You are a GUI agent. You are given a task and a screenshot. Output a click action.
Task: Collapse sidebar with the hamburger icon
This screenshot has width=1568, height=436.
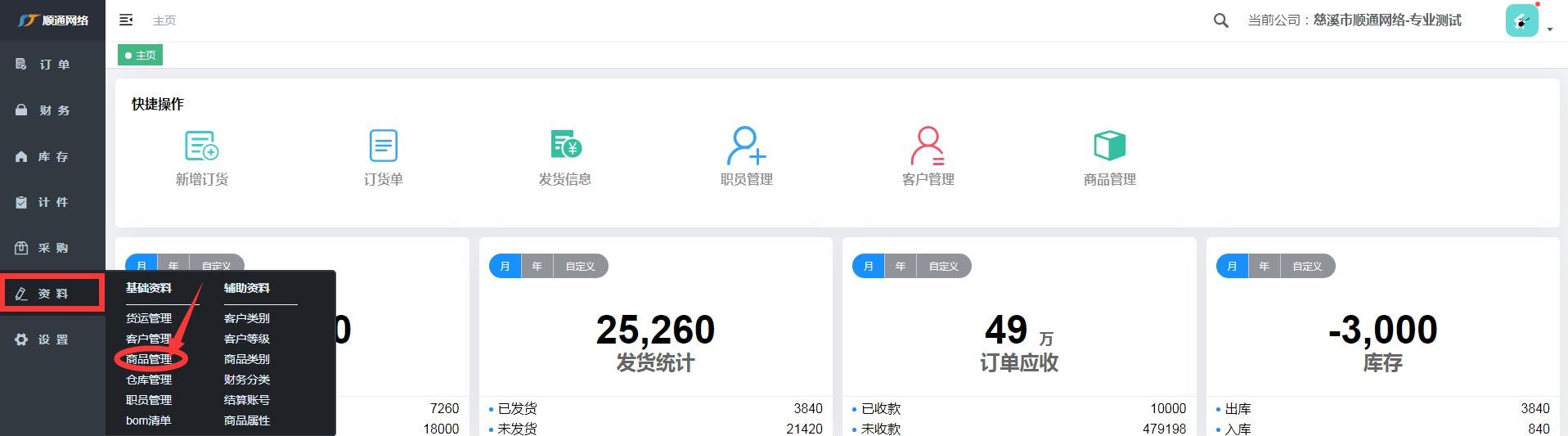(x=126, y=20)
